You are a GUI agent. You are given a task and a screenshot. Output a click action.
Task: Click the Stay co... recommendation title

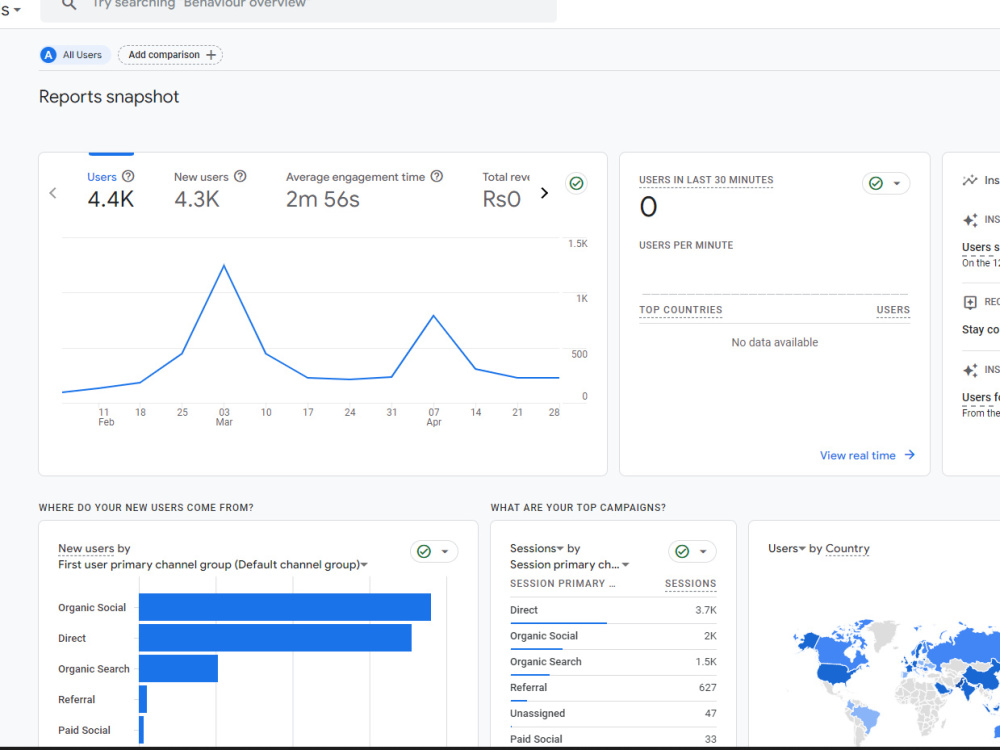[x=981, y=330]
